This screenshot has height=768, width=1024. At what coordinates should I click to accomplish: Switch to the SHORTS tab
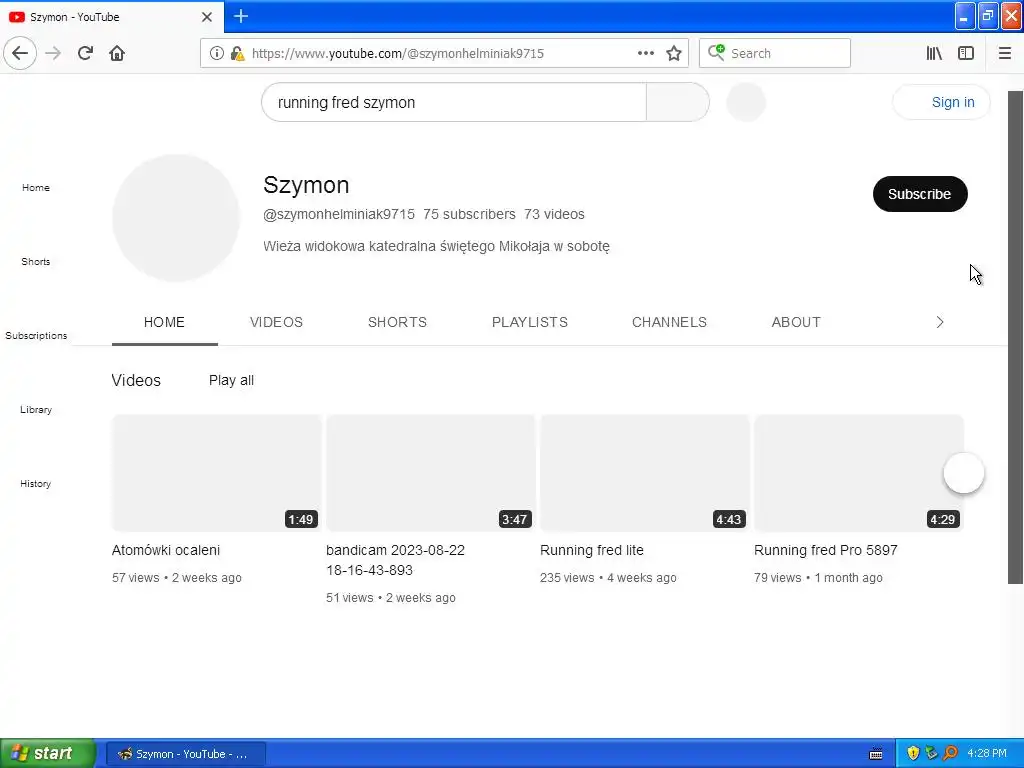point(397,323)
